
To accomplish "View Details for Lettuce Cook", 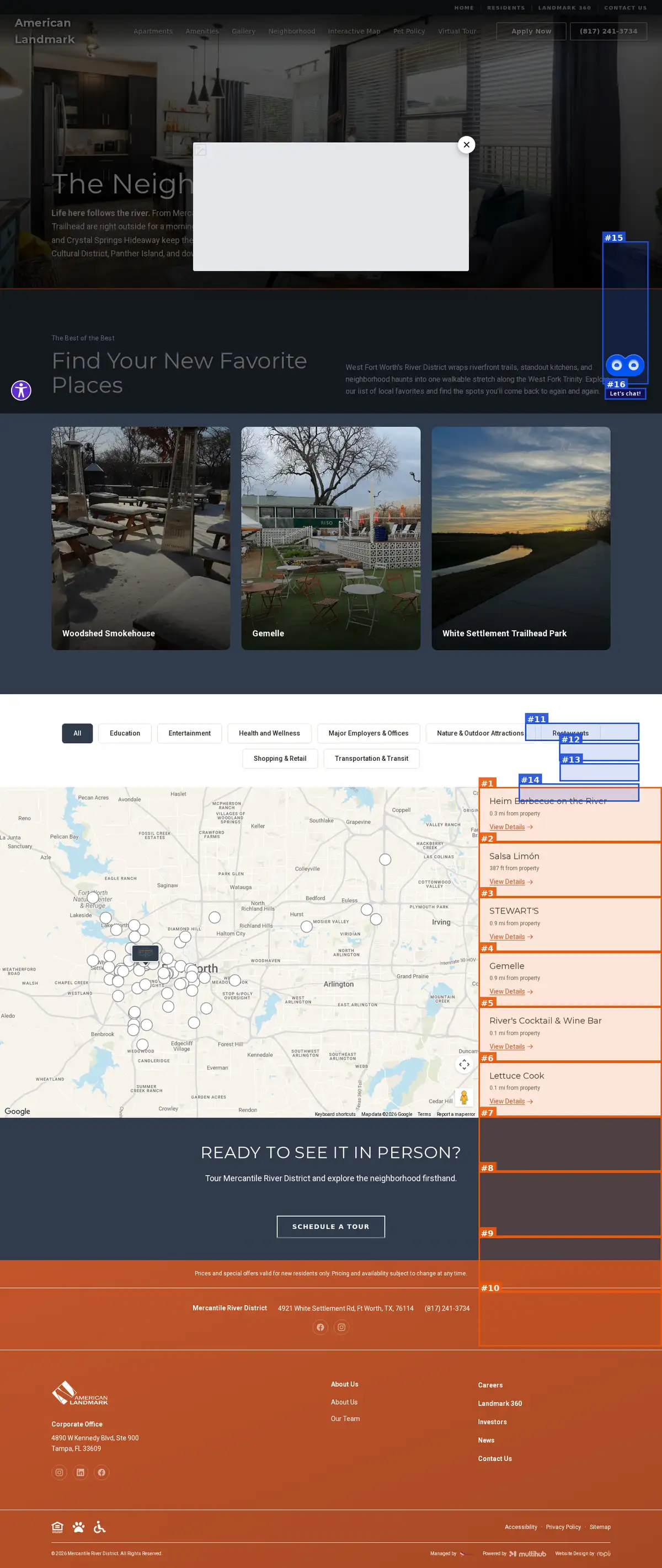I will click(511, 1101).
